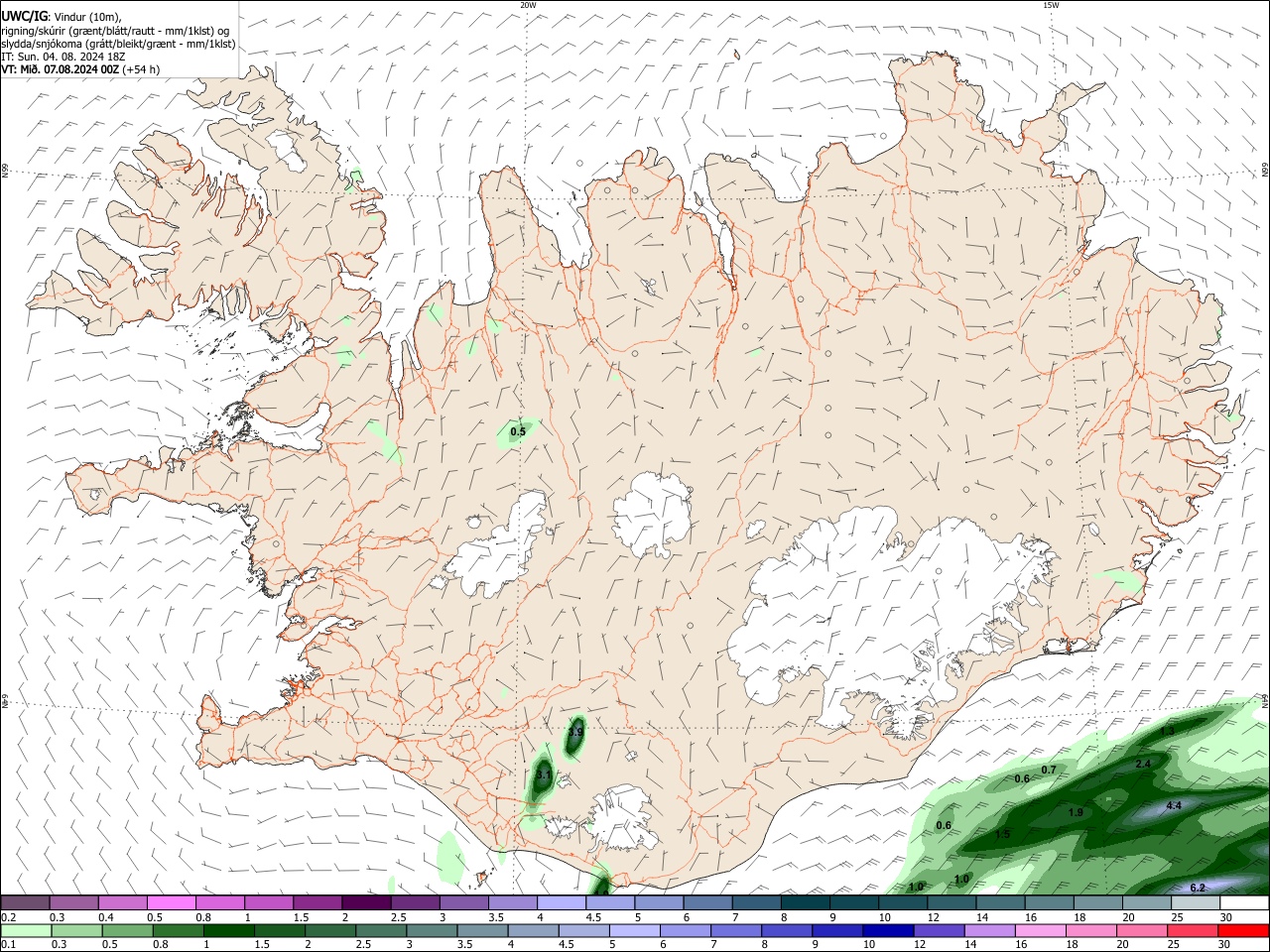Pick the light lavender 4 swatch in upper legend
Screen dimensions: 1270x952
pyautogui.click(x=562, y=902)
